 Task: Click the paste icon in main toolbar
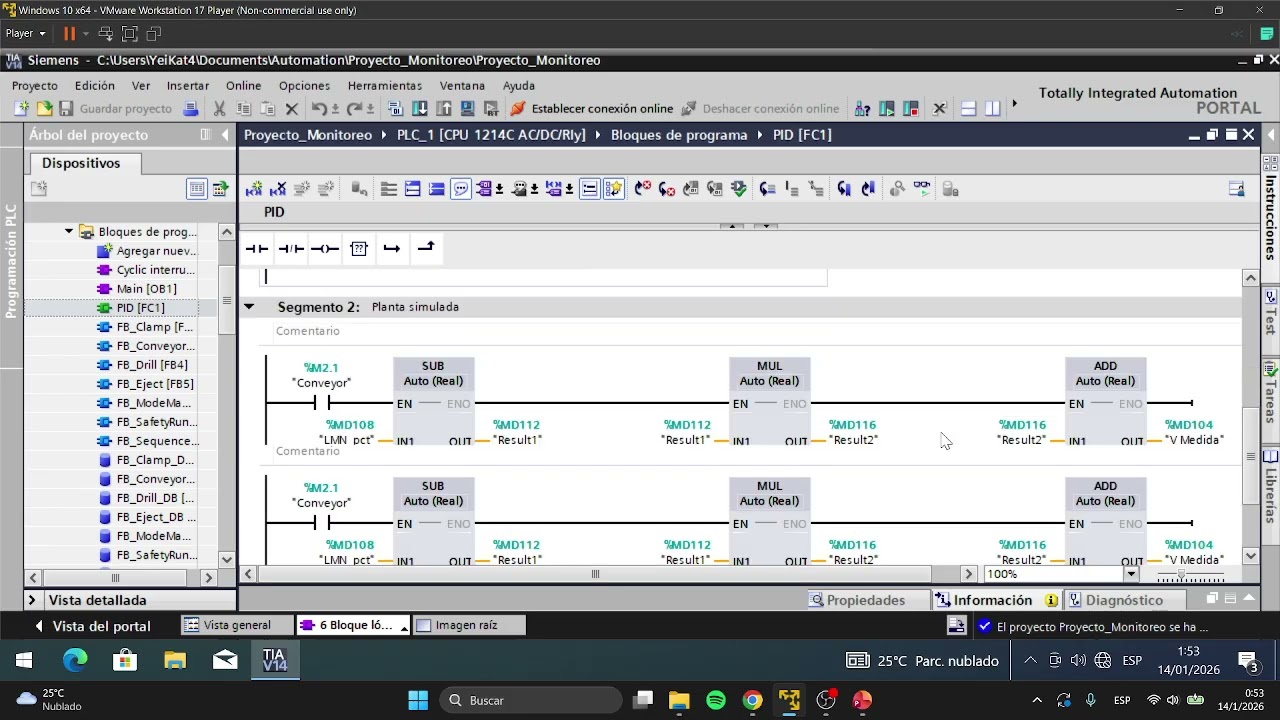[267, 108]
